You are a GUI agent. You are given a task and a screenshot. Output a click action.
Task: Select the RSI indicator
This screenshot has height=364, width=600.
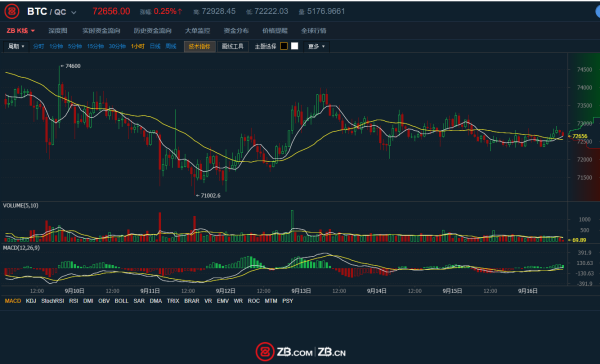pos(73,301)
